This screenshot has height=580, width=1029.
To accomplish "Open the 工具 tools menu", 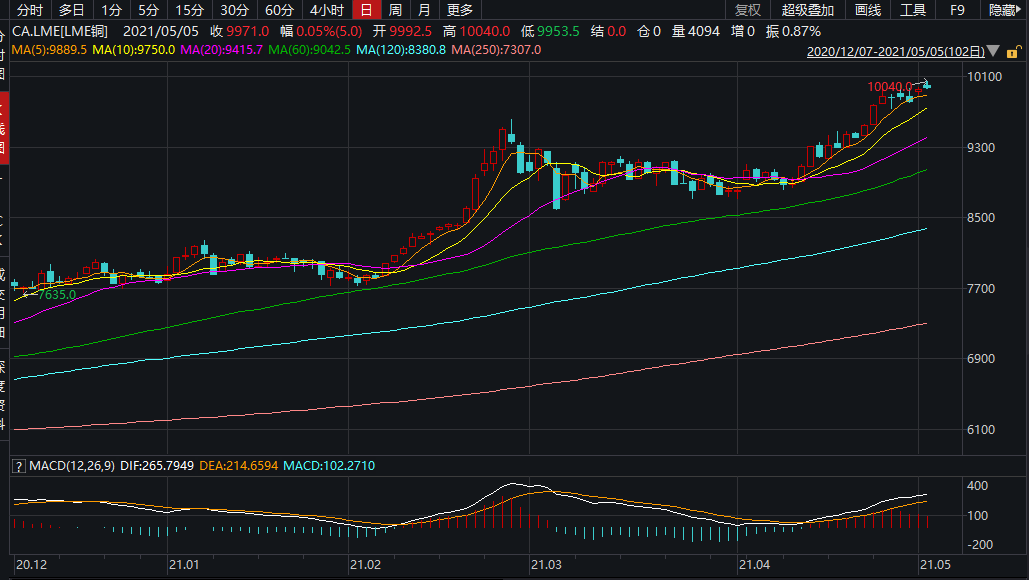I will click(x=913, y=10).
